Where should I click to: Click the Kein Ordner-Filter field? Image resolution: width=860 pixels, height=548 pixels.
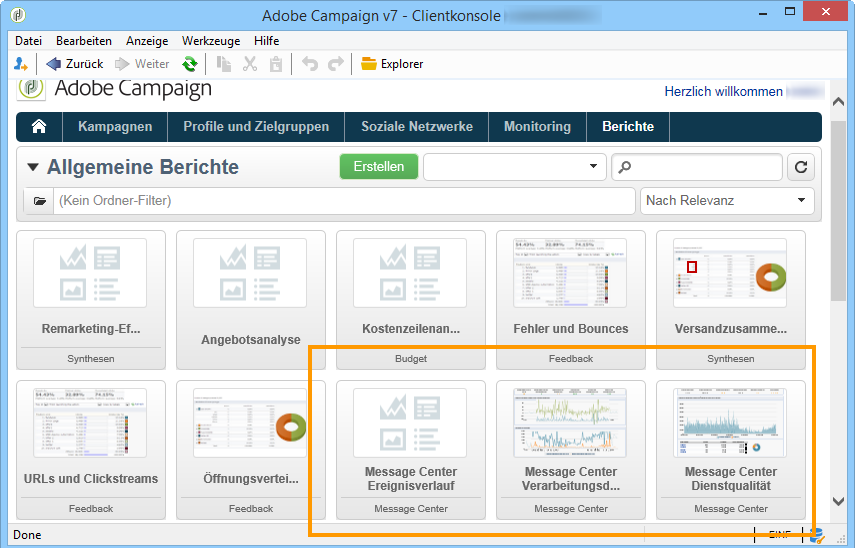point(344,201)
